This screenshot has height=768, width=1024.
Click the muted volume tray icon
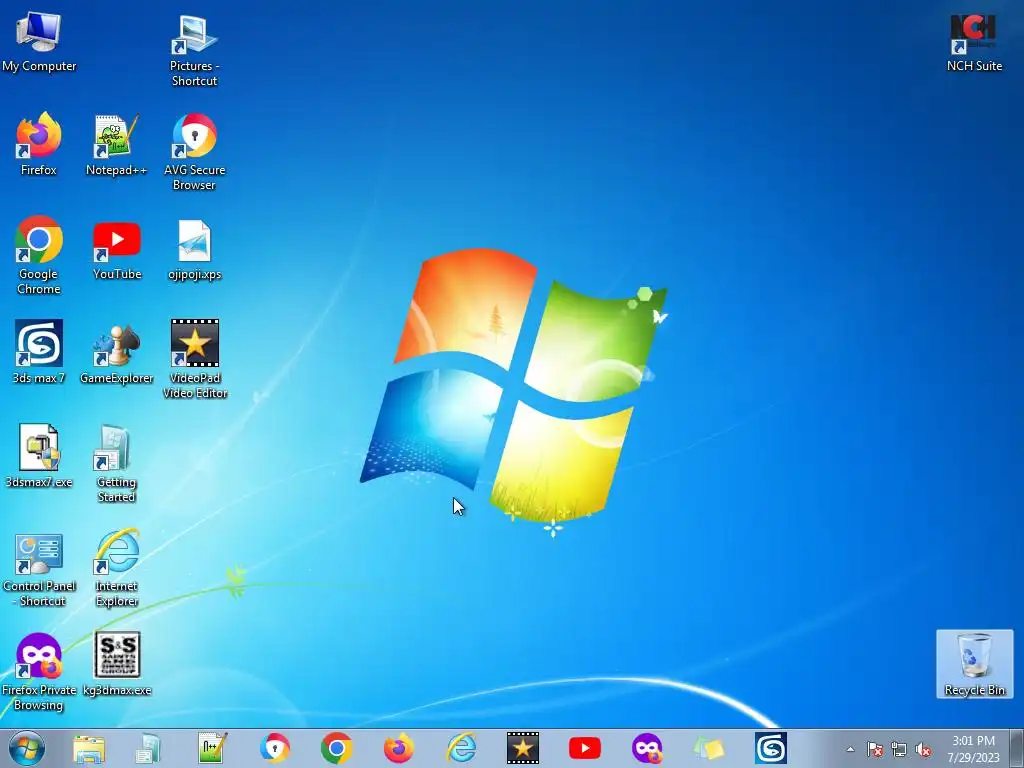(923, 749)
